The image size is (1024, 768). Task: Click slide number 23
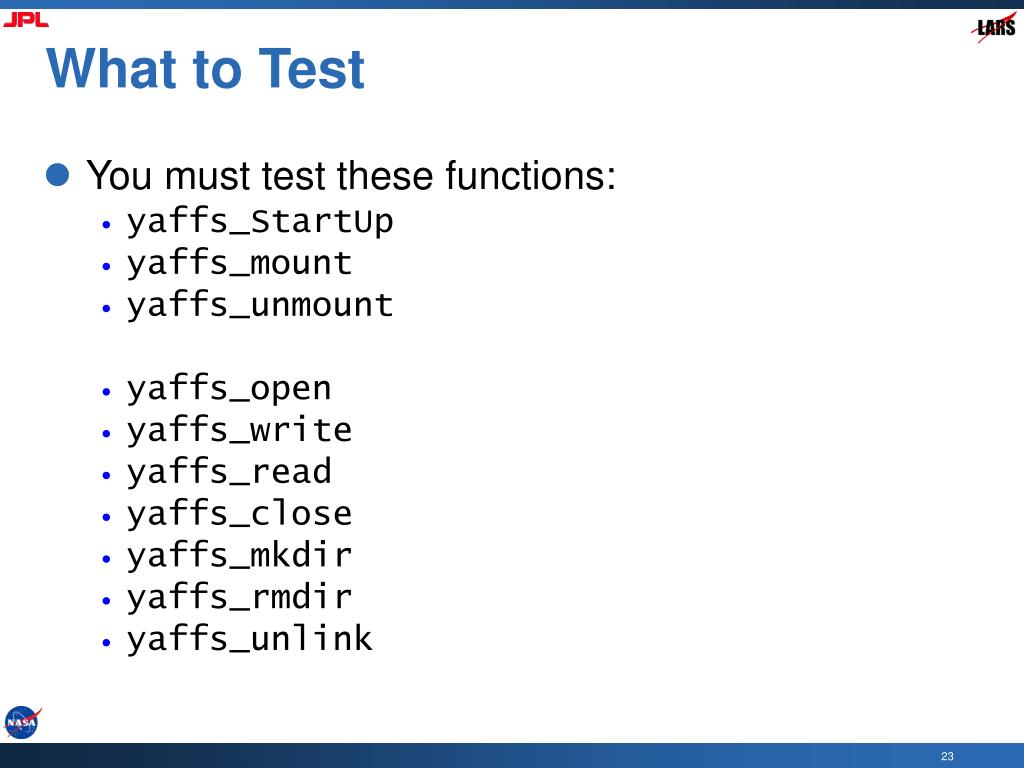pos(947,756)
